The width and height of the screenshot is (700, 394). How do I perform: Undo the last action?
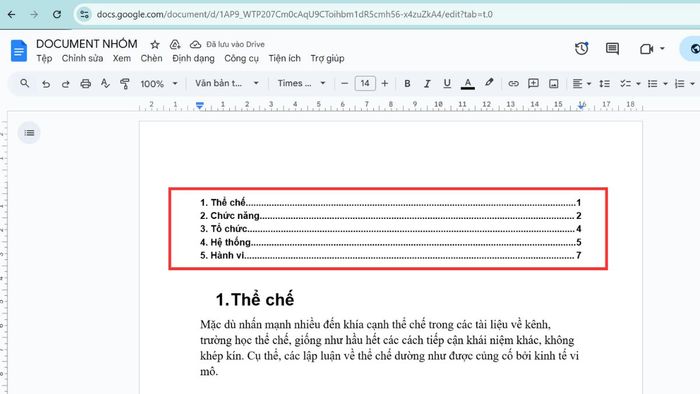pos(46,84)
